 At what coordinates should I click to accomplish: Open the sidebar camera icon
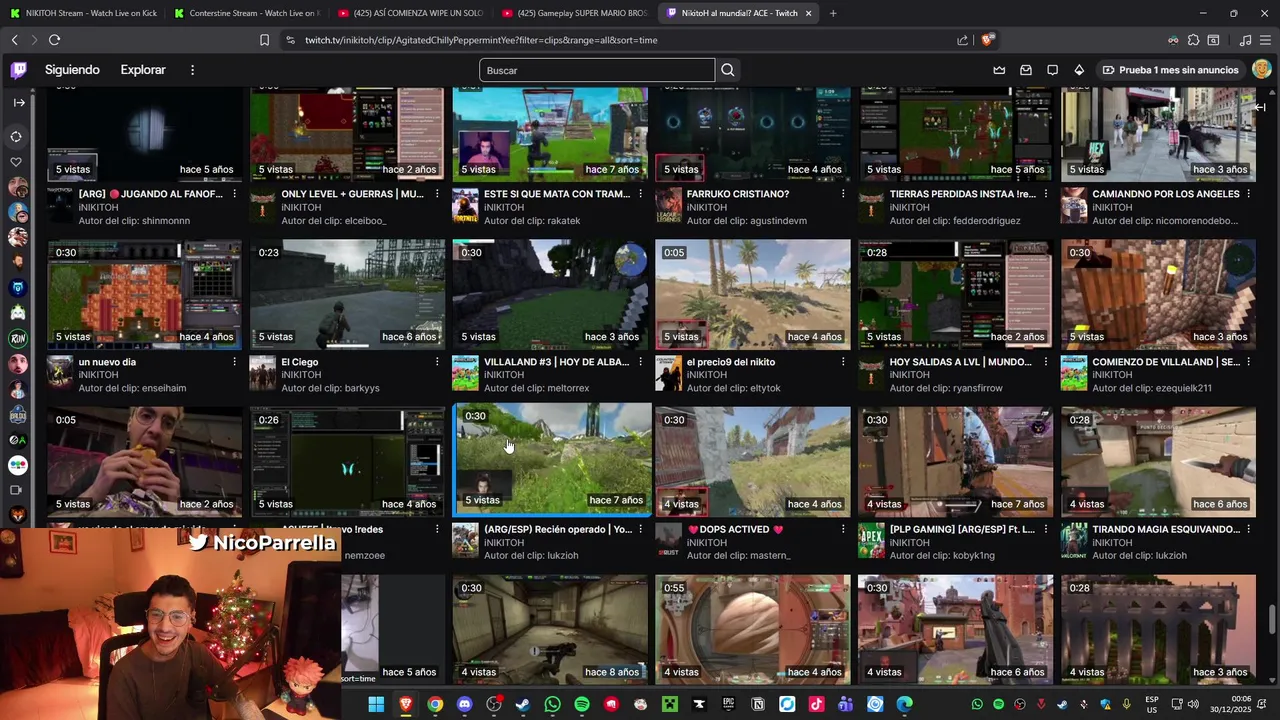16,490
